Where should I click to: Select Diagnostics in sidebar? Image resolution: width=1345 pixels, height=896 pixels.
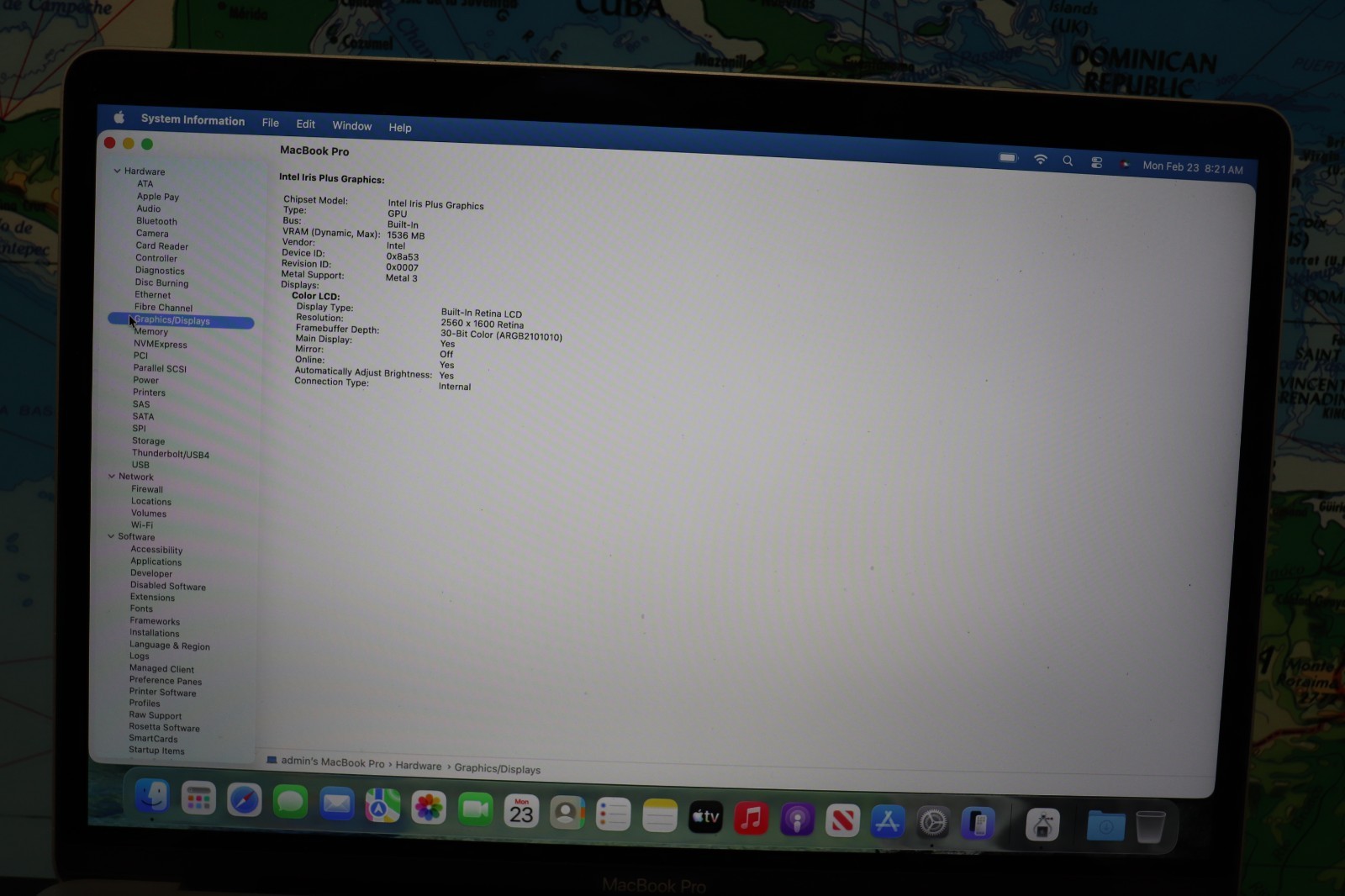click(x=160, y=270)
